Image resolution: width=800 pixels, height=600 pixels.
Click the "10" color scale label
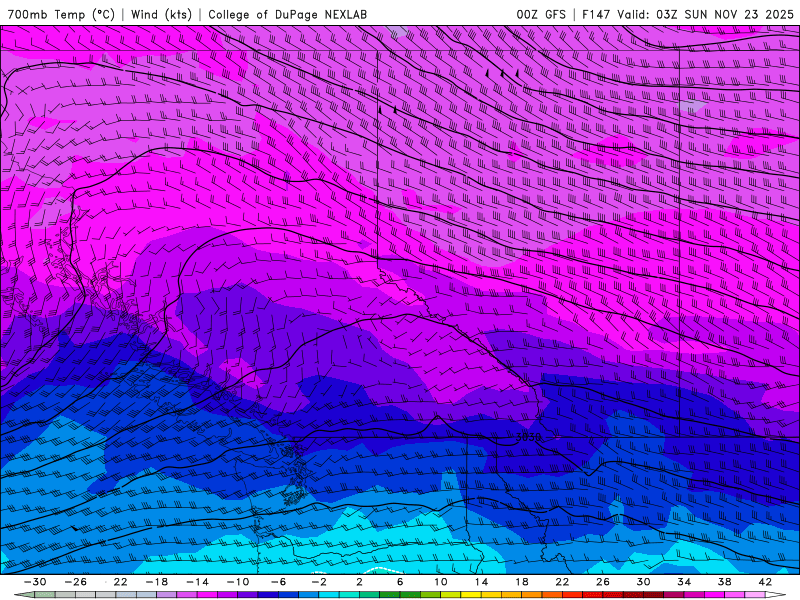click(441, 582)
